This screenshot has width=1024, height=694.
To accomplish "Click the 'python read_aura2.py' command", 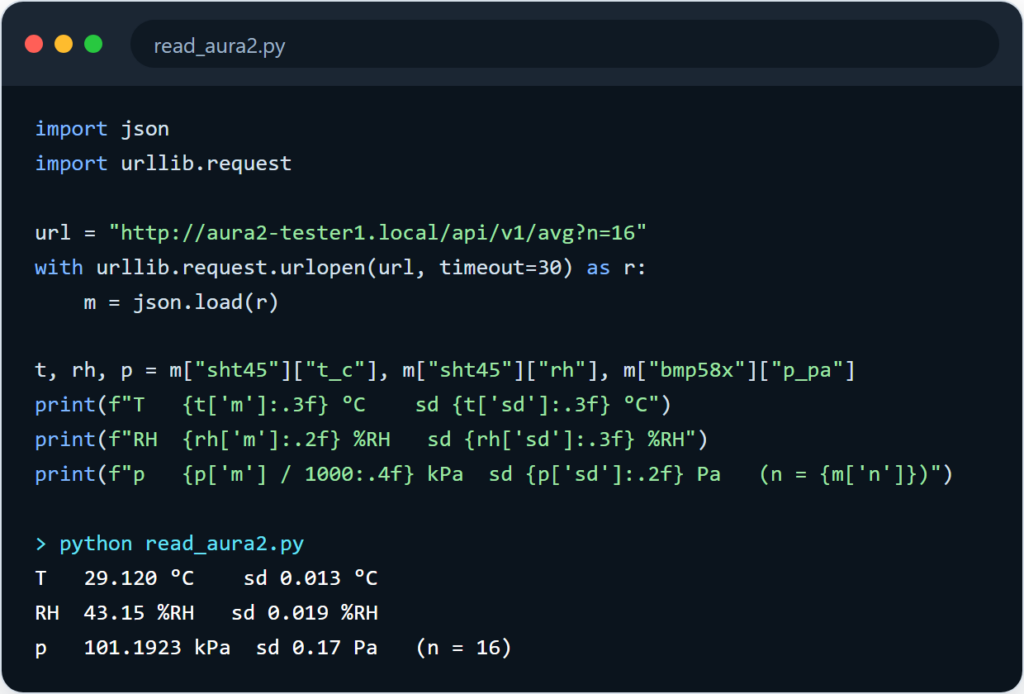I will coord(182,544).
